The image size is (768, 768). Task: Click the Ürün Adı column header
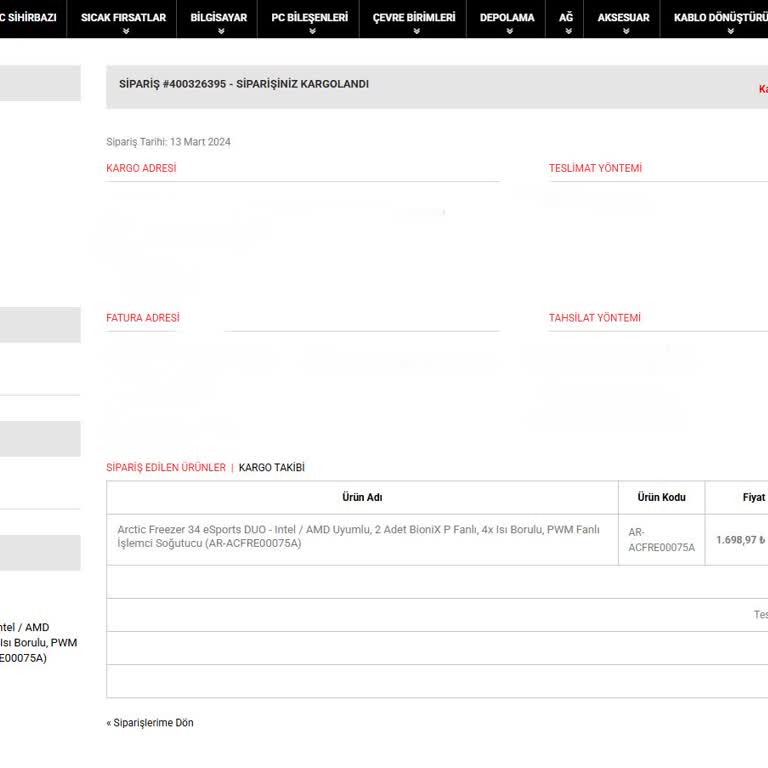click(x=362, y=497)
